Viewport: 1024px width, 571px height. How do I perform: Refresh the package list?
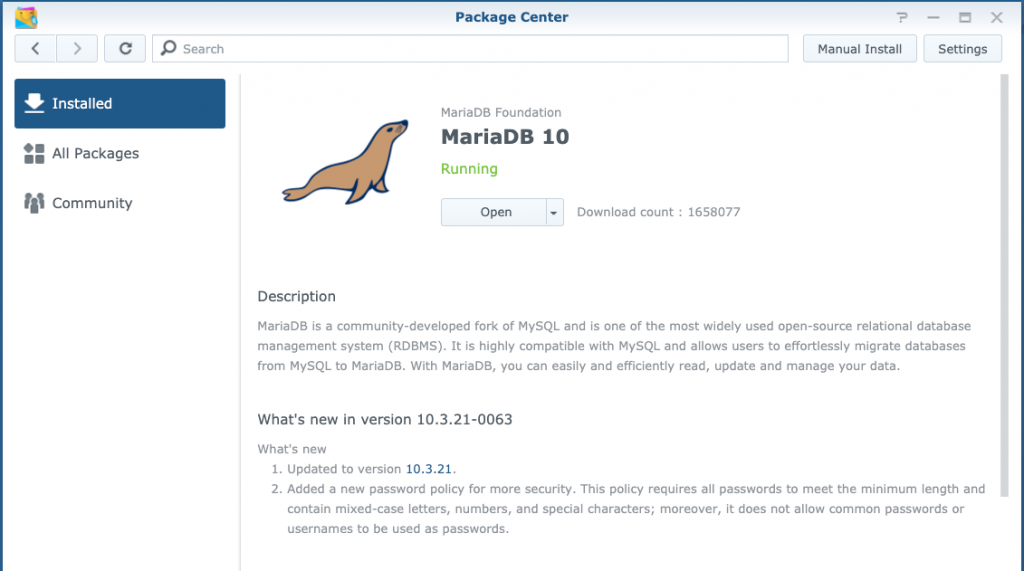[125, 48]
